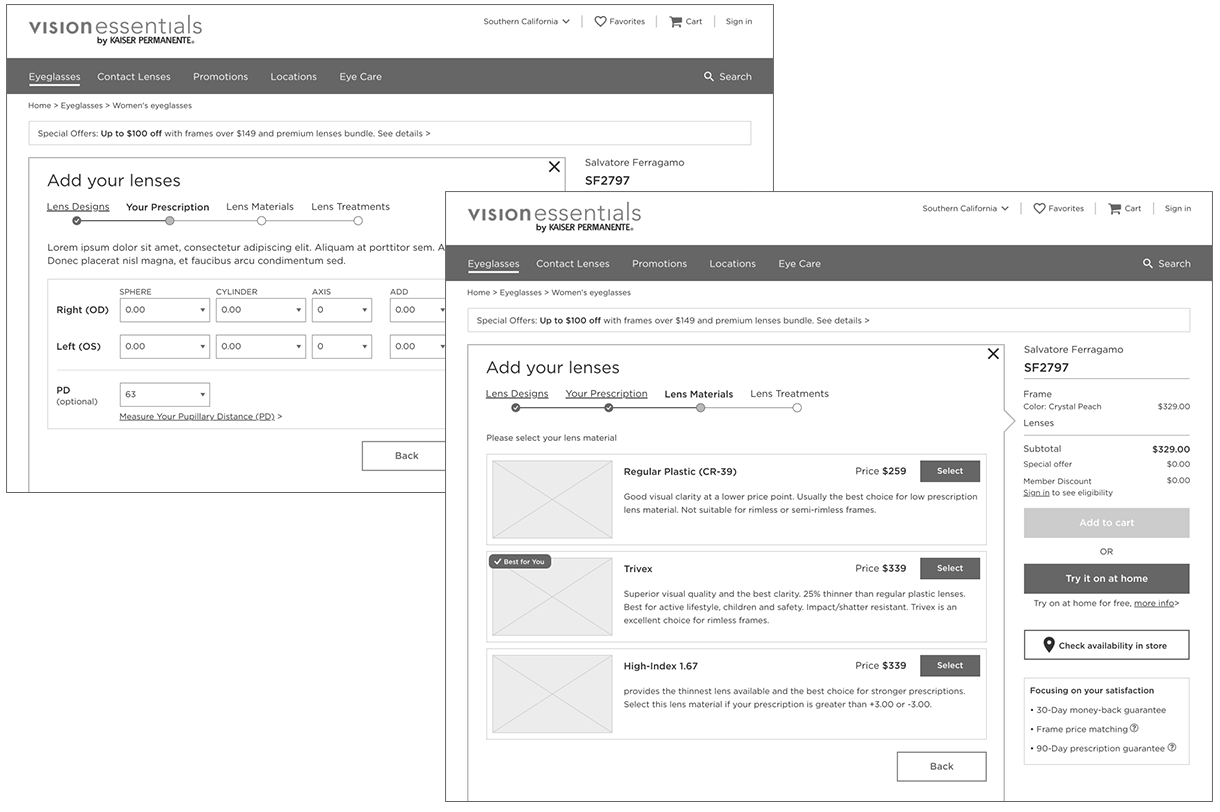This screenshot has height=812, width=1220.
Task: Close the Lens Materials 'Add your lenses' panel
Action: (x=993, y=354)
